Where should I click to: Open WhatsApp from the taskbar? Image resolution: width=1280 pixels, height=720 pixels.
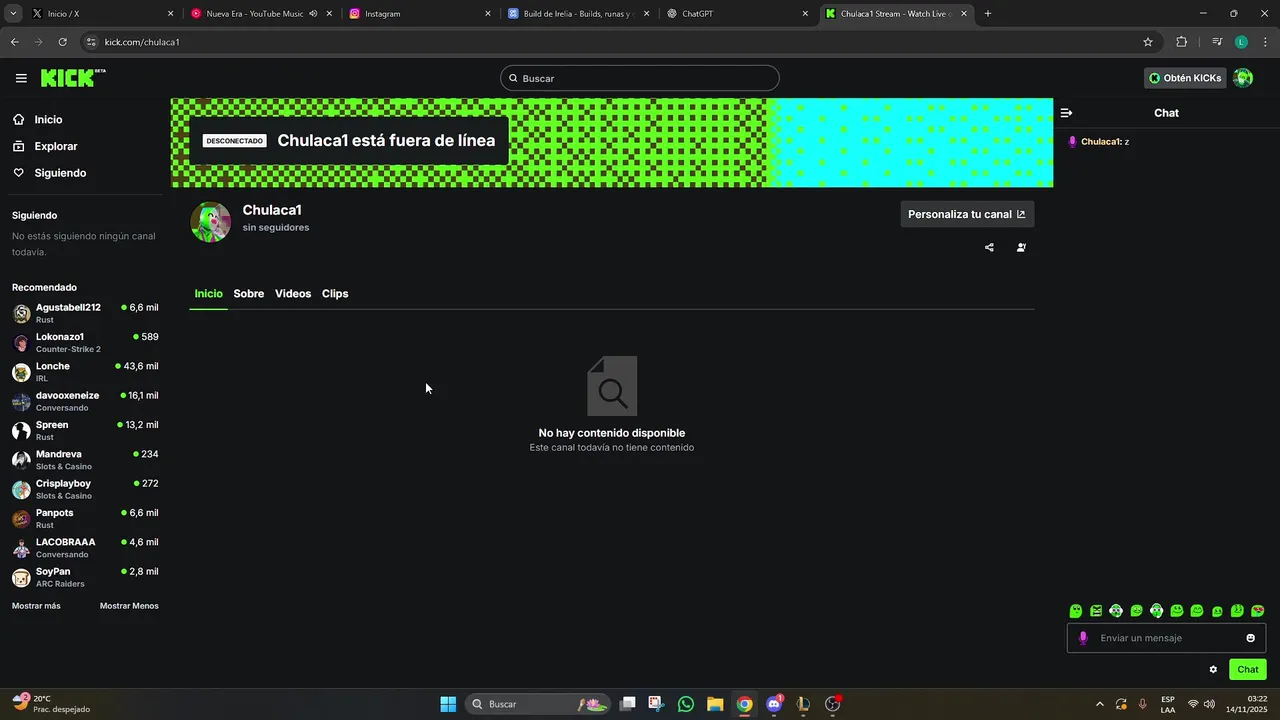[685, 704]
